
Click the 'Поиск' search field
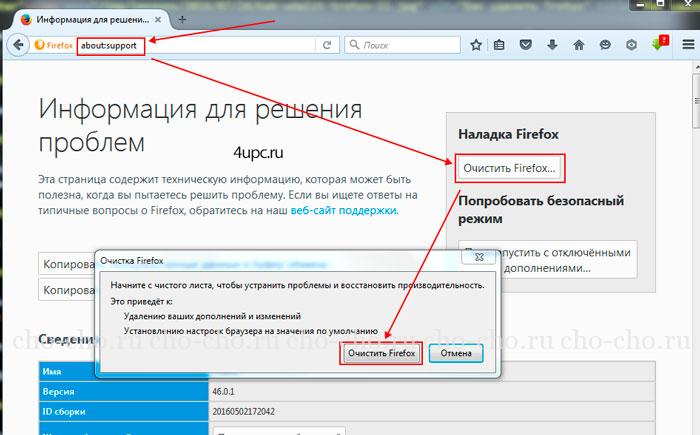(x=405, y=45)
